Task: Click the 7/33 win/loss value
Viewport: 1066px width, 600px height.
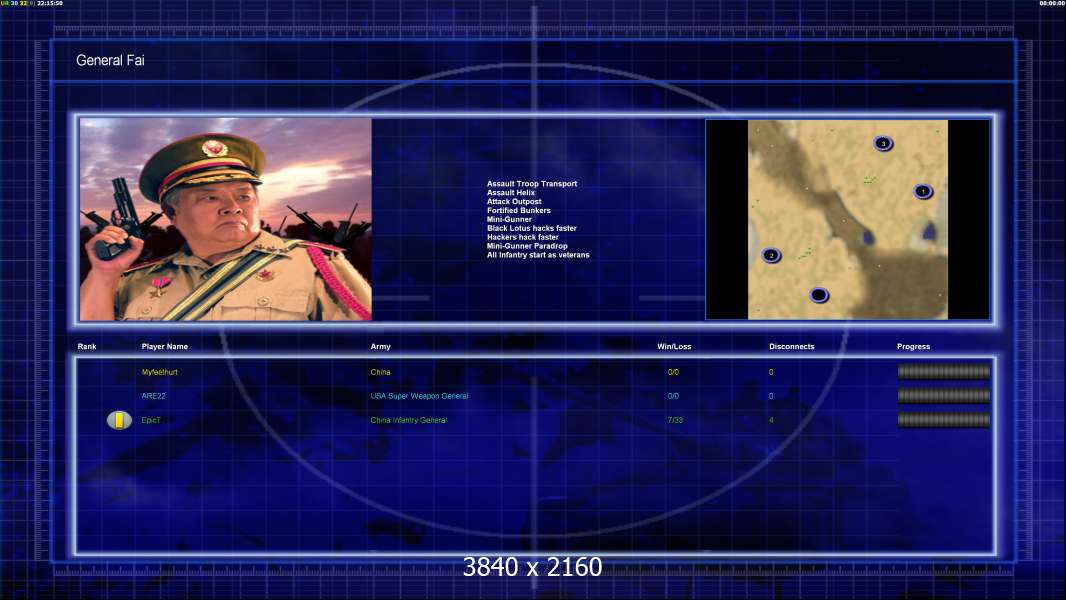Action: click(x=675, y=421)
